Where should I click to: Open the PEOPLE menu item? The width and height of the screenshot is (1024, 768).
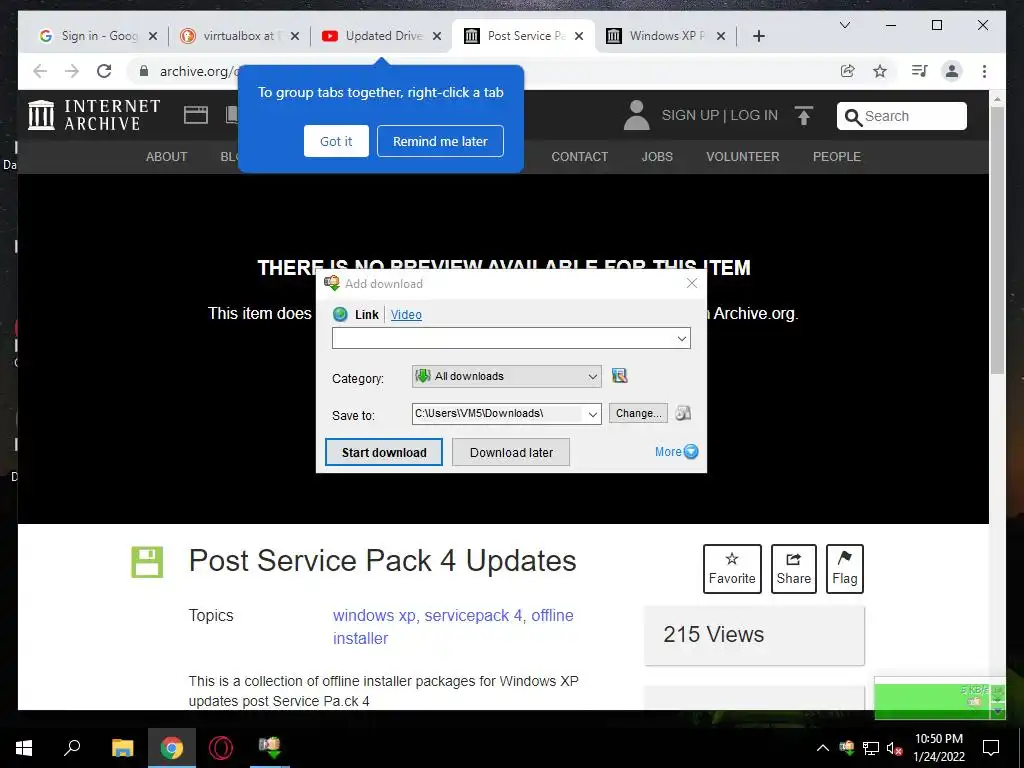tap(837, 157)
